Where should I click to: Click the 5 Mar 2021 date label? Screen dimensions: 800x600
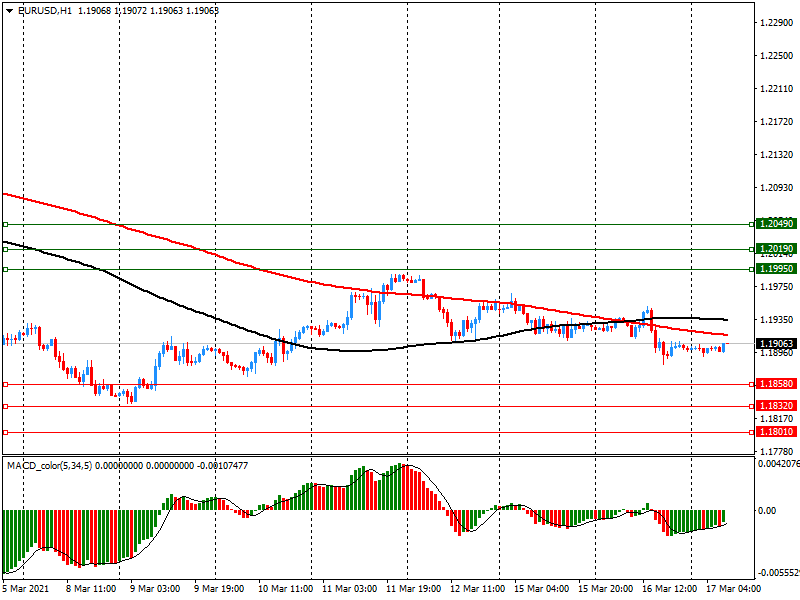pos(26,589)
